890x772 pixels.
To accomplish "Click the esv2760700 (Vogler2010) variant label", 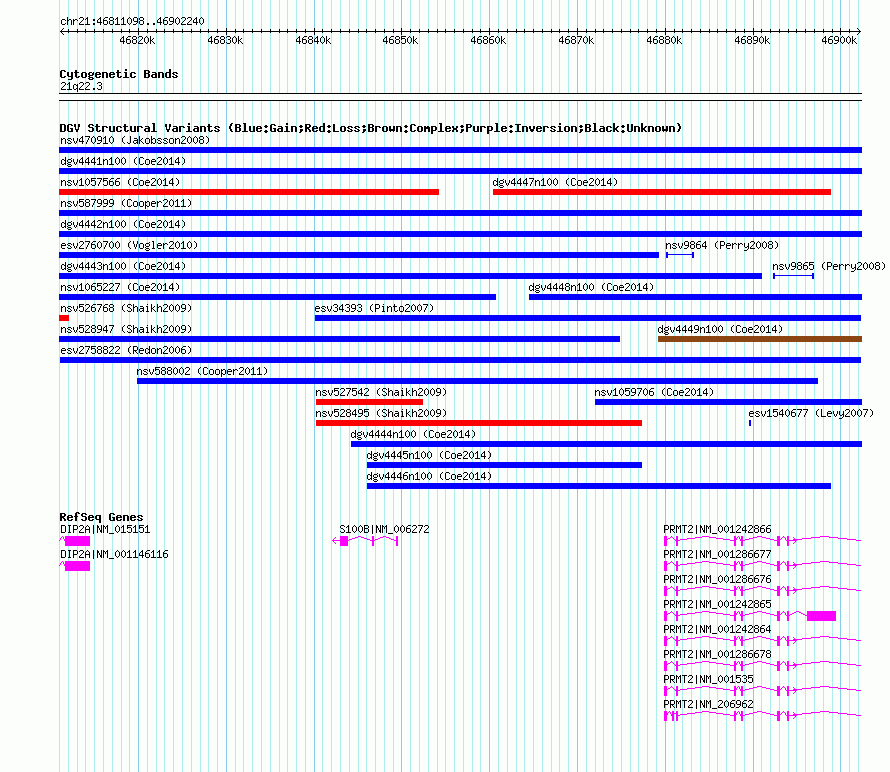I will (129, 245).
